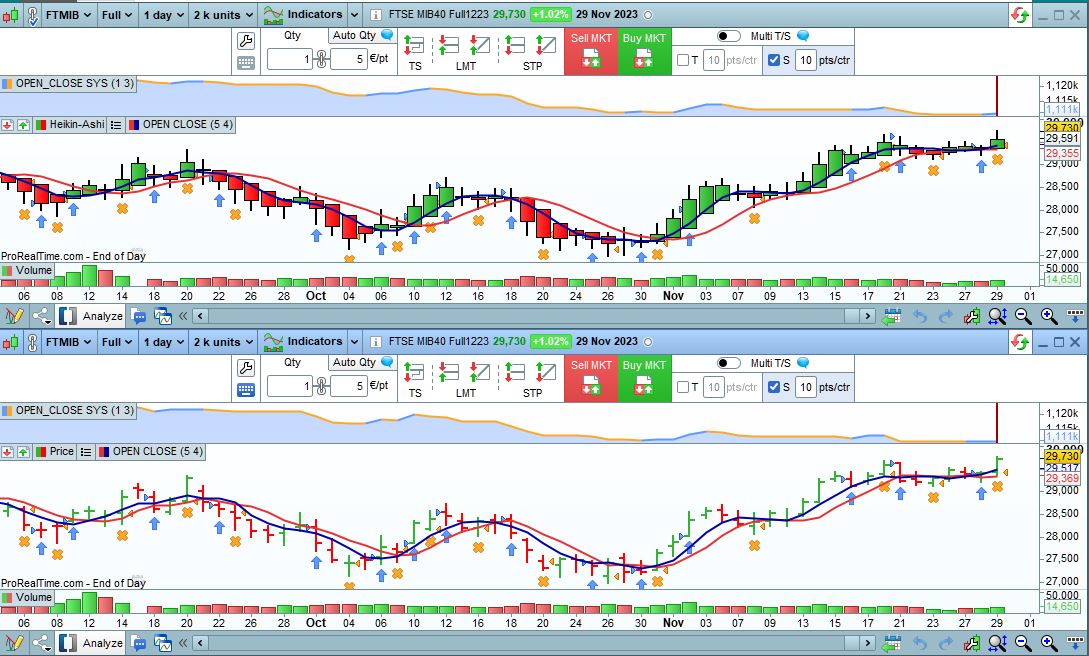
Task: Click Buy MKT button in top chart
Action: click(645, 51)
